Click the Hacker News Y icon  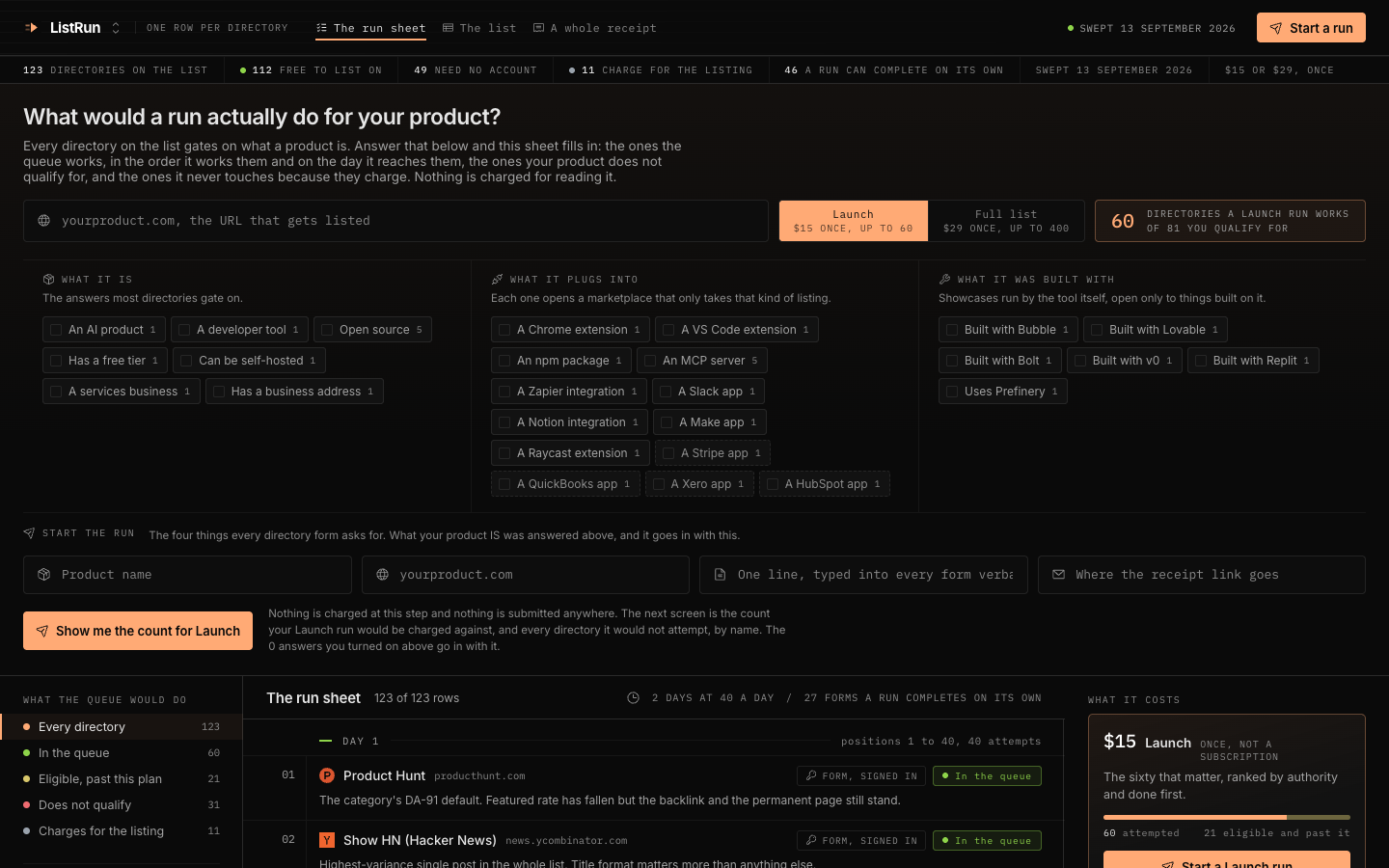pos(327,840)
